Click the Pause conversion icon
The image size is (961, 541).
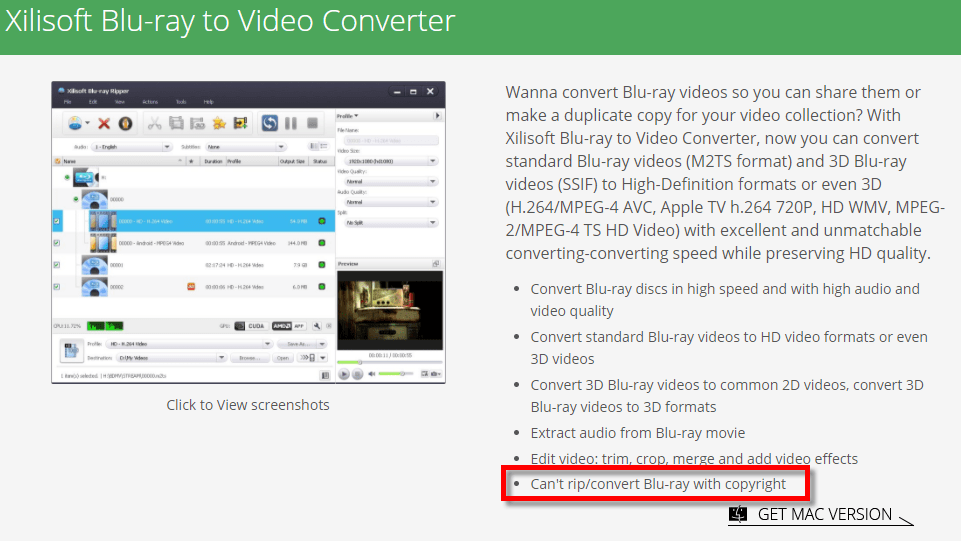point(291,123)
